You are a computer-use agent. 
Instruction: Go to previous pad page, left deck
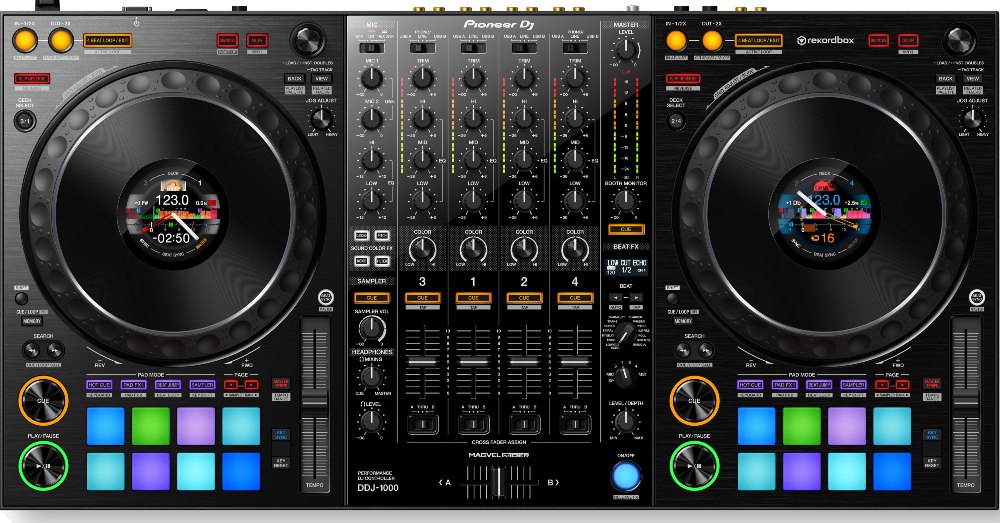pyautogui.click(x=231, y=385)
